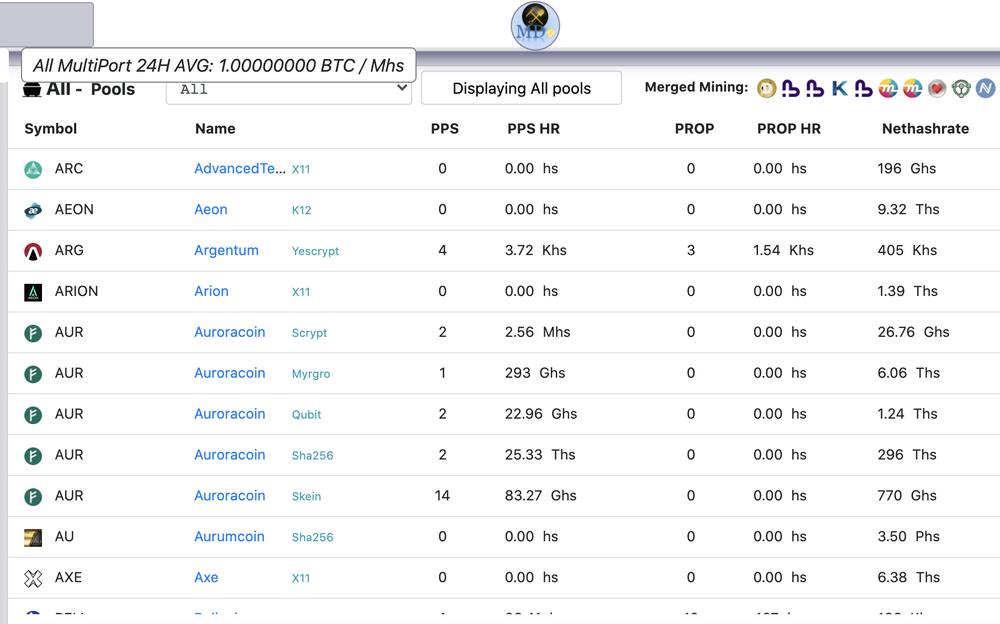The width and height of the screenshot is (1000, 624).
Task: Click the green network merged mining icon
Action: tap(961, 88)
